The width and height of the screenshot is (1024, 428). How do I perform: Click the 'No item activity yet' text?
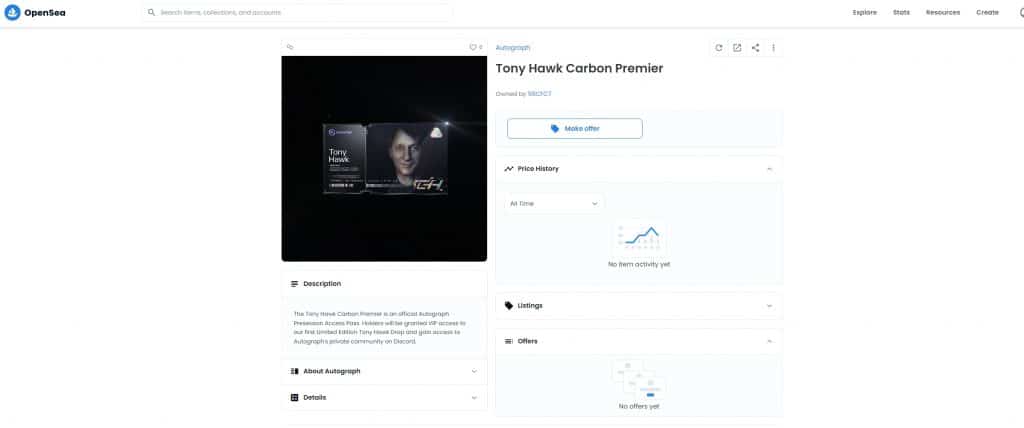point(639,265)
